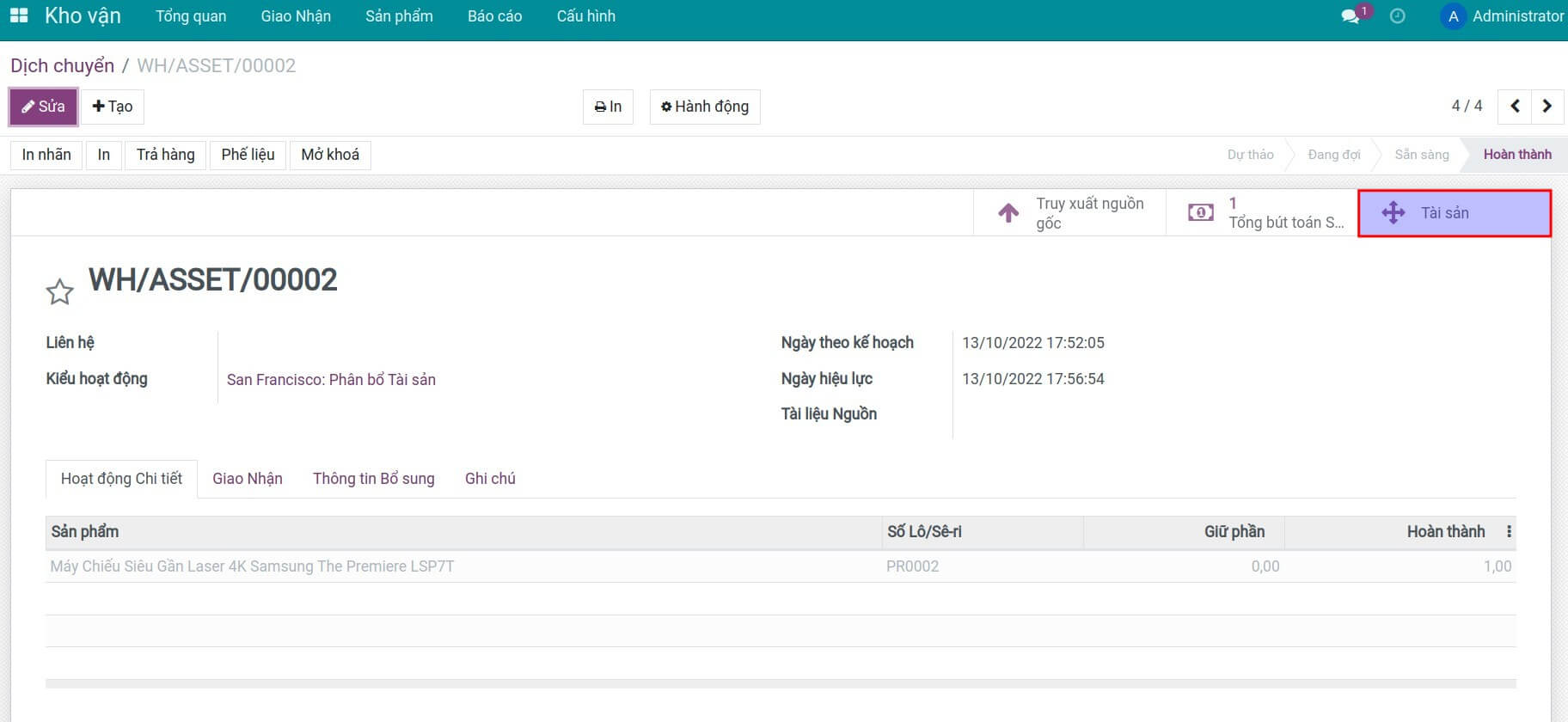Viewport: 1568px width, 722px height.
Task: Open Tổng bút toán journal entries
Action: click(x=1262, y=213)
